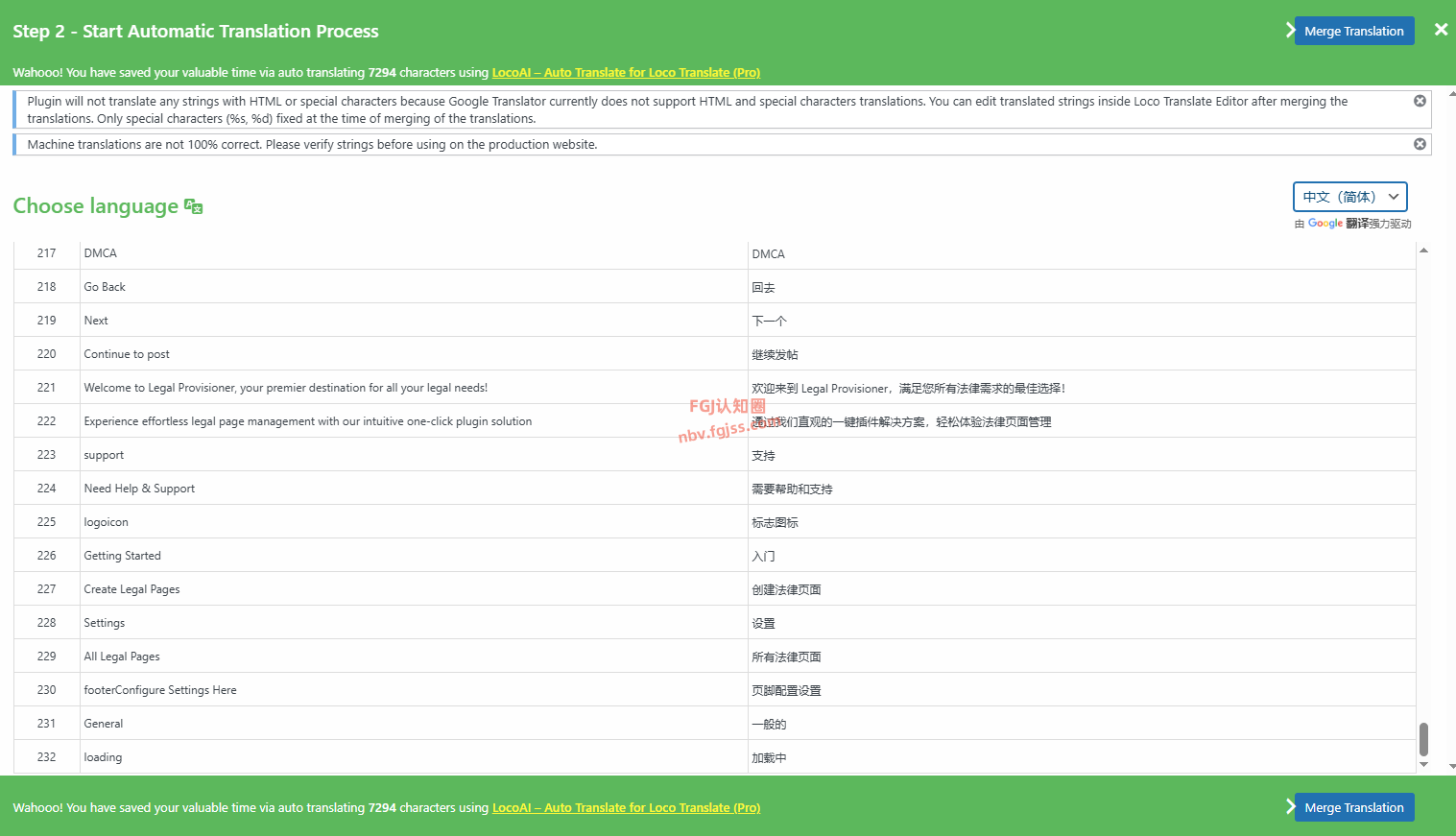Click the top Merge Translation button
Screen dimensions: 1456x836
click(1353, 30)
